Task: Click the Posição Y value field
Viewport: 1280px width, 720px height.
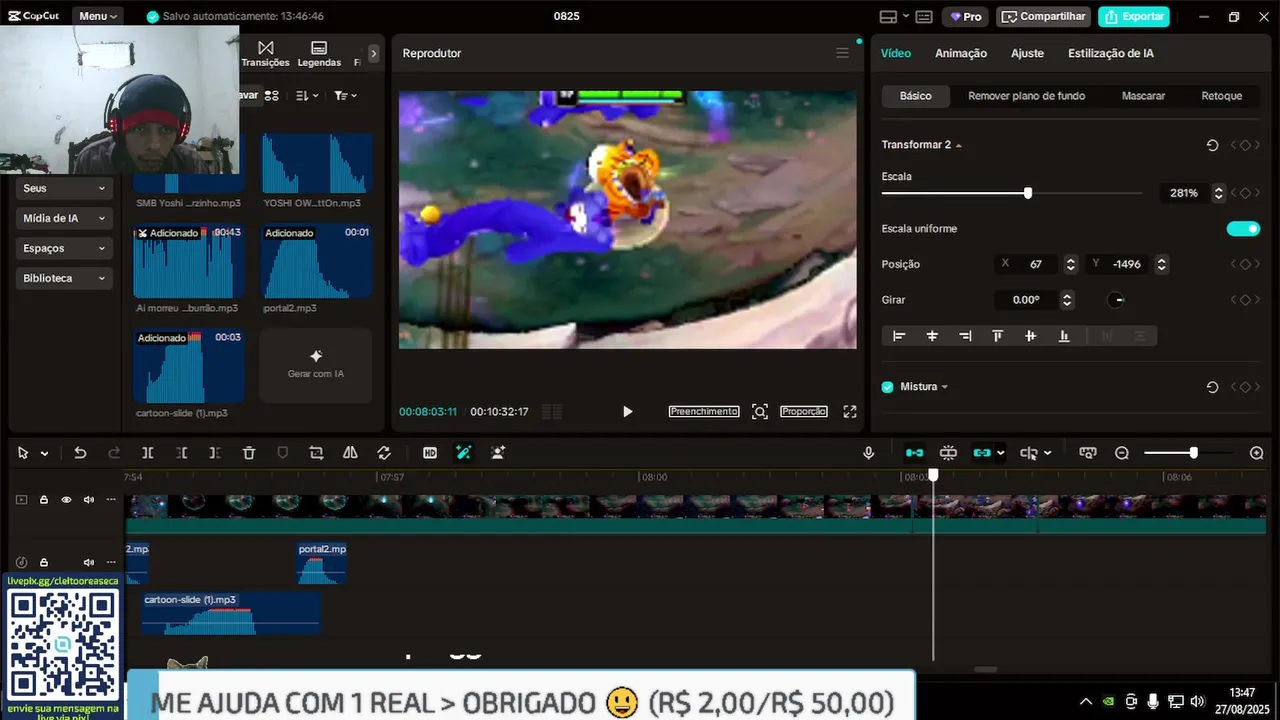Action: (x=1127, y=265)
